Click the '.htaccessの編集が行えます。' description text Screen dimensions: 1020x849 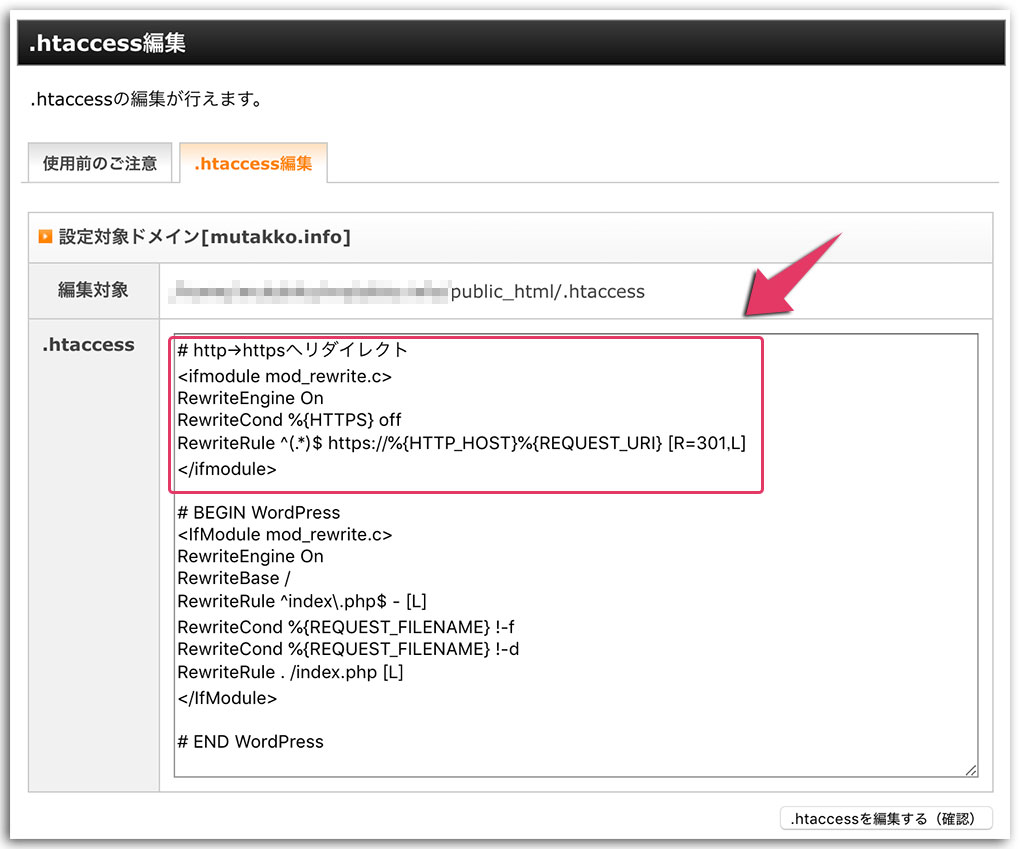point(147,100)
